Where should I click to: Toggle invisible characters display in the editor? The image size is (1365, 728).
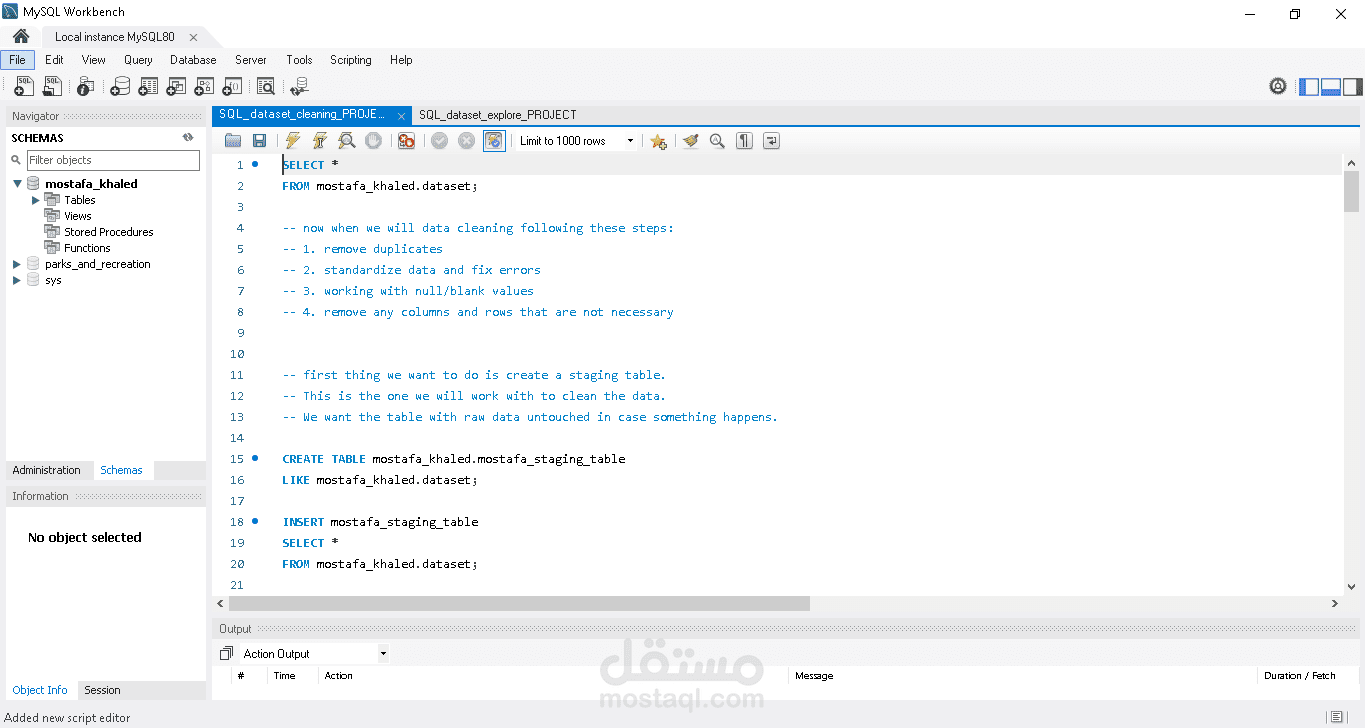(x=744, y=140)
